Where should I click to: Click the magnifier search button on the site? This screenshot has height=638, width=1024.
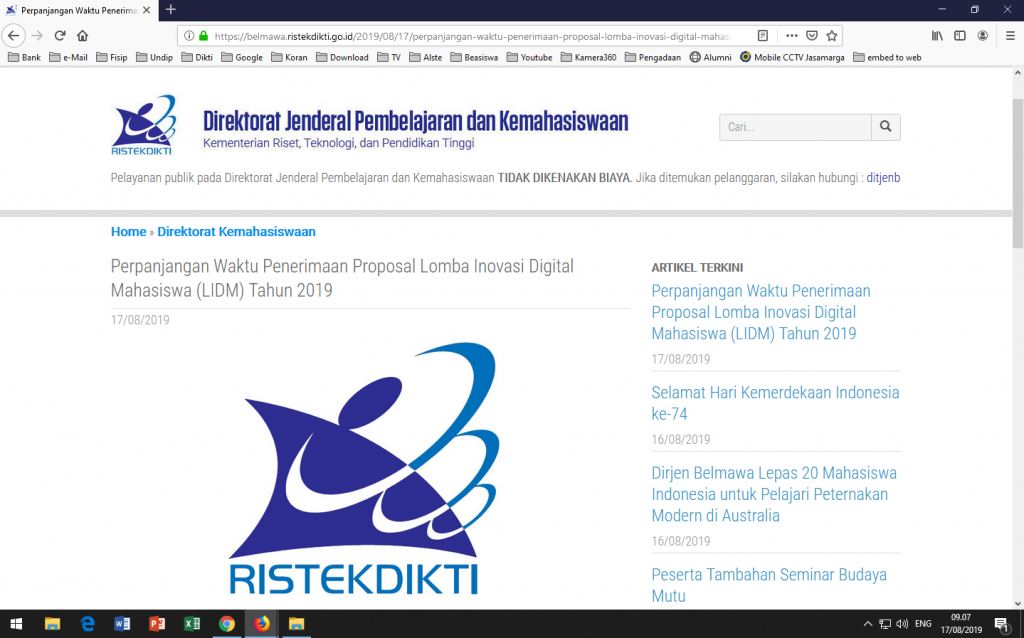tap(886, 127)
